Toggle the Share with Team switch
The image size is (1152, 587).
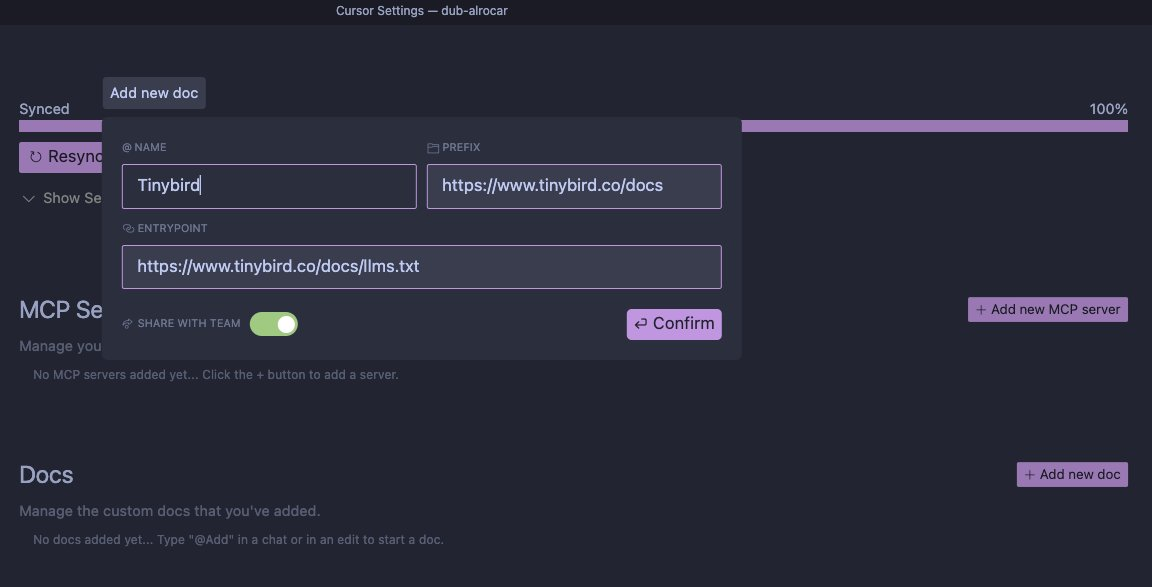pyautogui.click(x=273, y=324)
